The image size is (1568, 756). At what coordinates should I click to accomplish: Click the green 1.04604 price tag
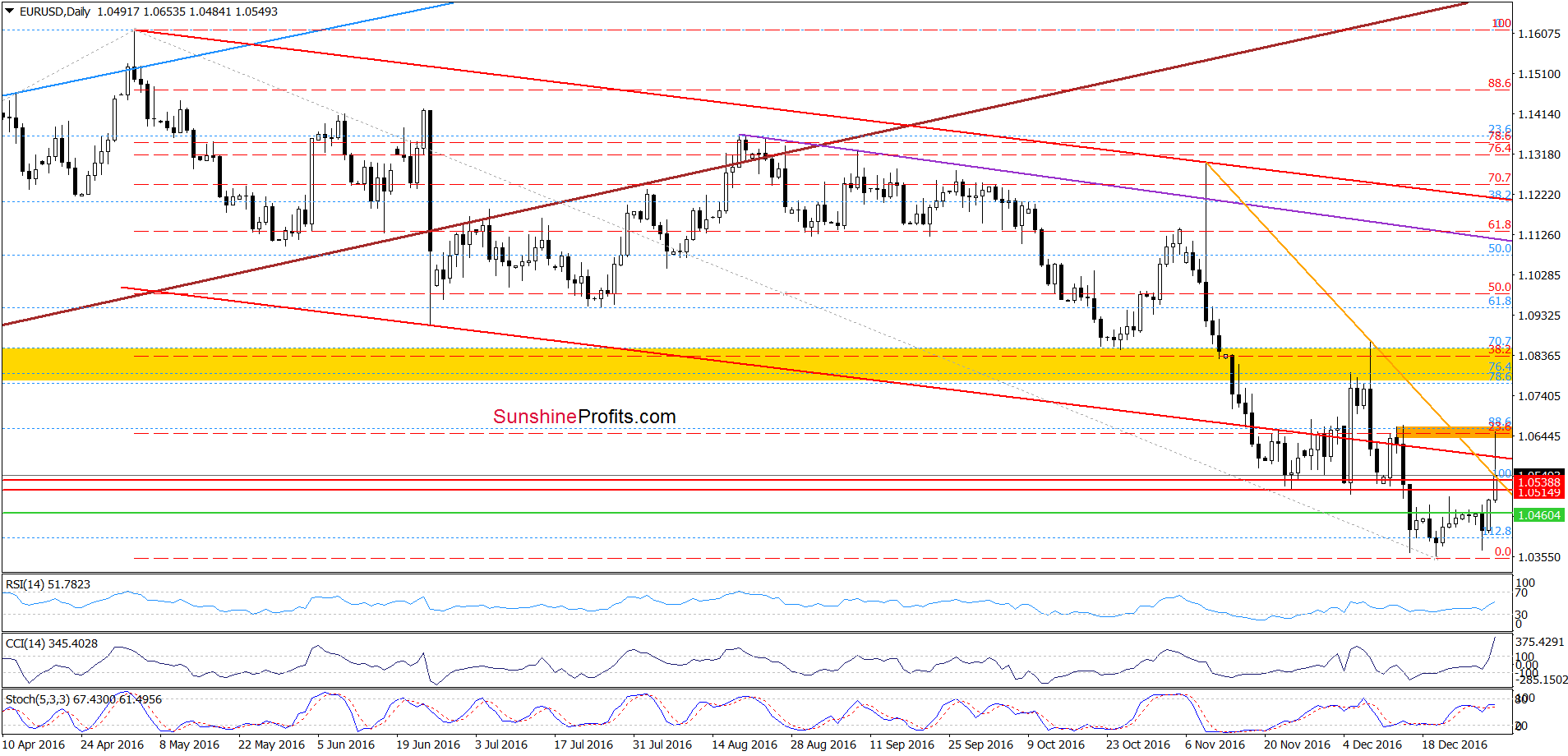coord(1538,515)
